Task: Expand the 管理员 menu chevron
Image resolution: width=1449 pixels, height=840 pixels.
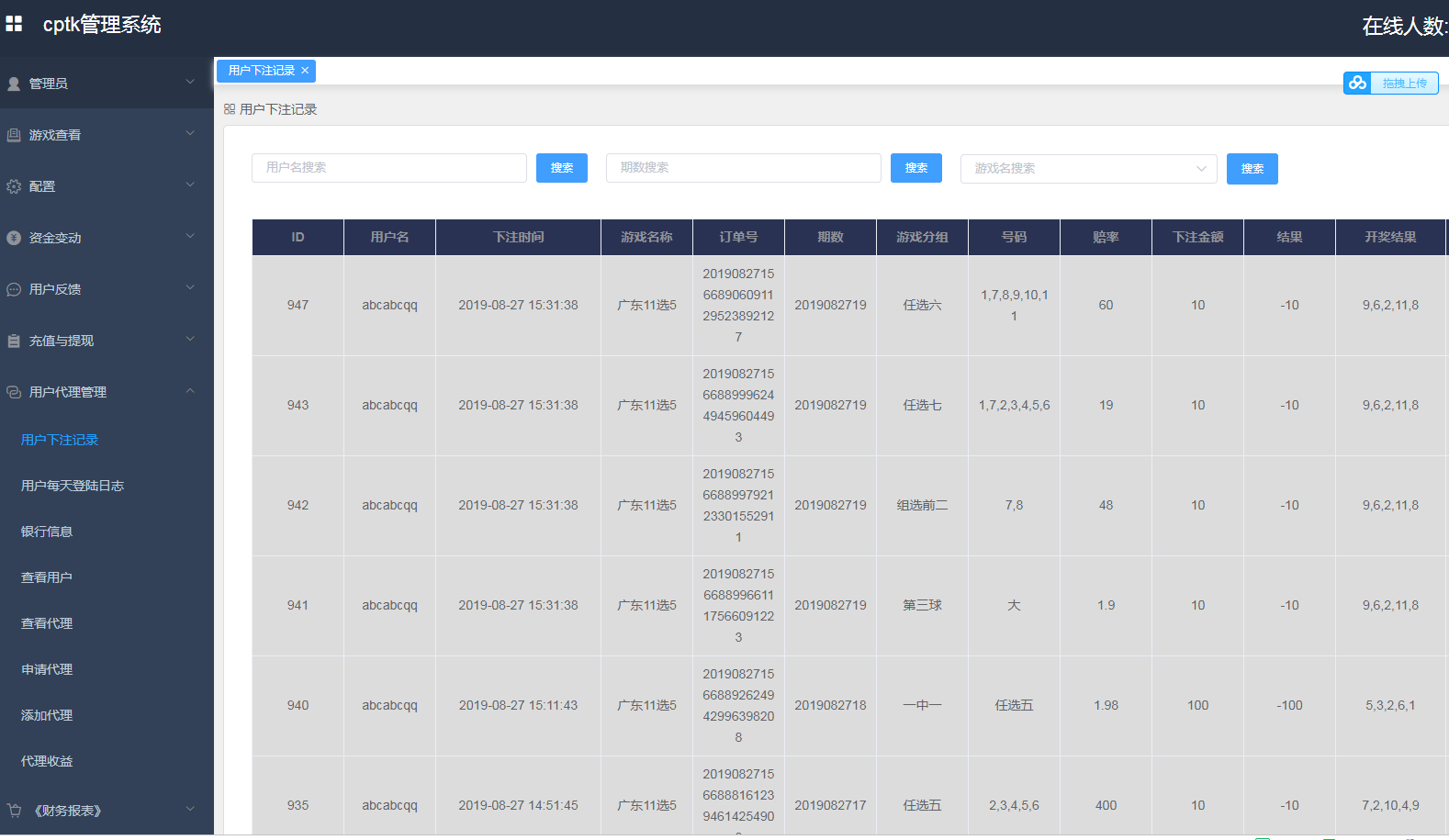Action: (x=190, y=83)
